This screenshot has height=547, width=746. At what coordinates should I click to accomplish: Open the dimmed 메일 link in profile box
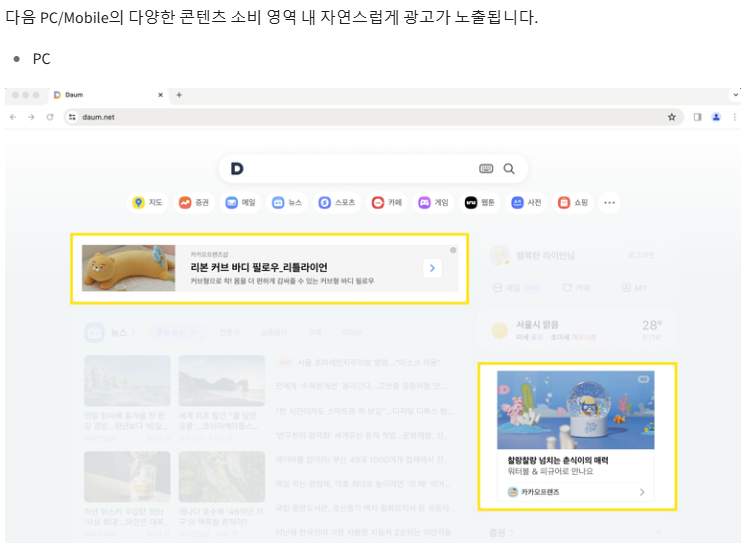click(507, 288)
